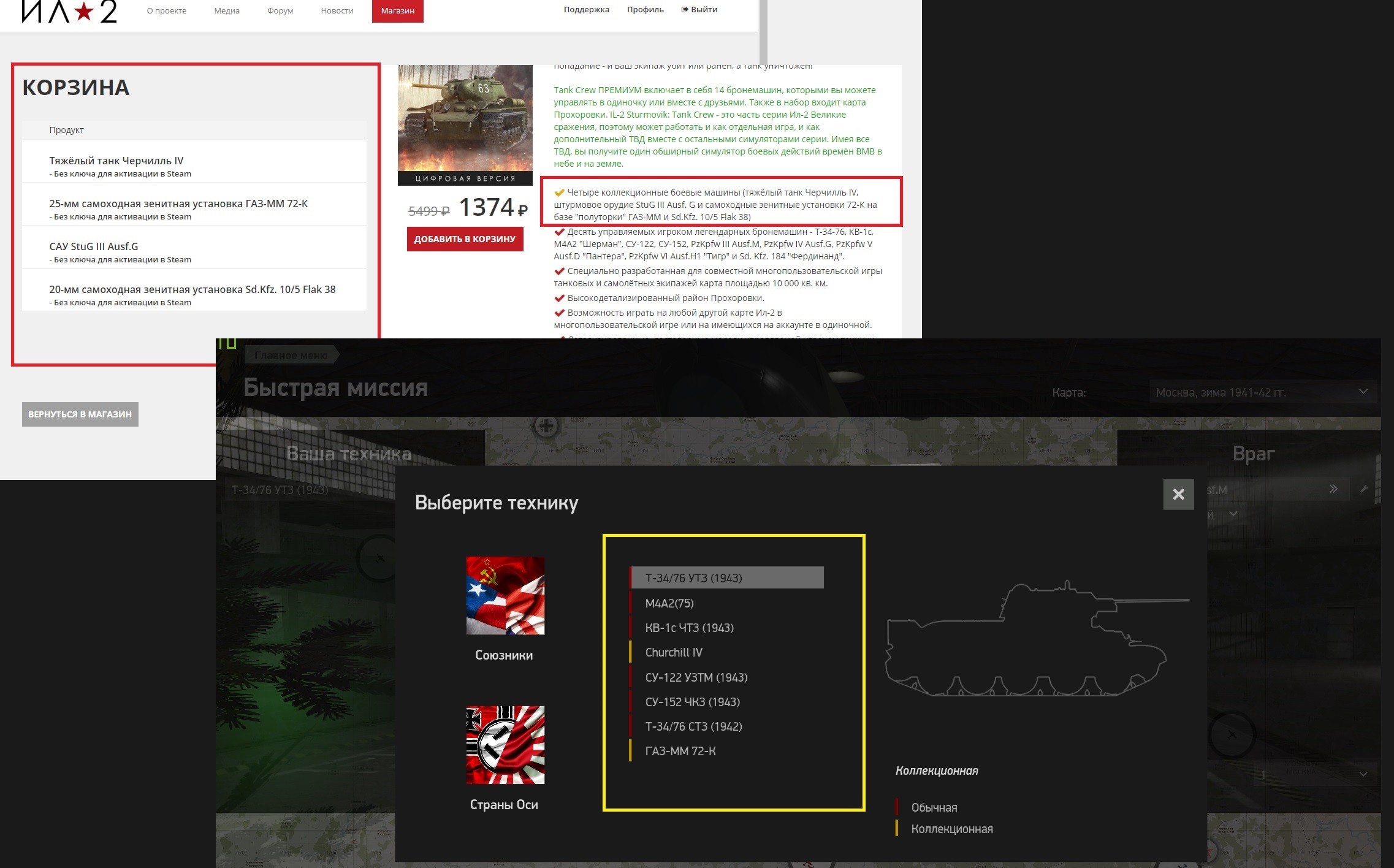1394x868 pixels.
Task: Click the IL-2 logo
Action: (69, 11)
